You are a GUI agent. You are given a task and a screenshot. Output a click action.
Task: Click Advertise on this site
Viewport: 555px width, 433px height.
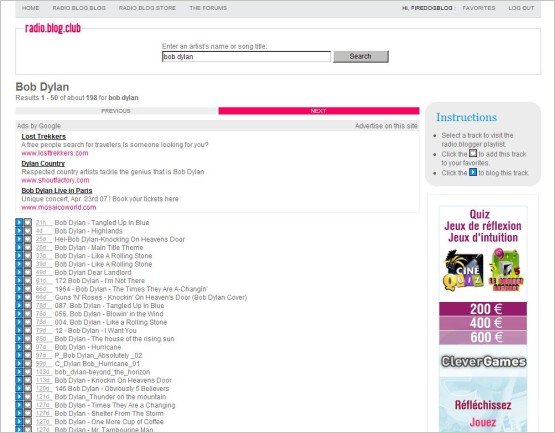(386, 126)
